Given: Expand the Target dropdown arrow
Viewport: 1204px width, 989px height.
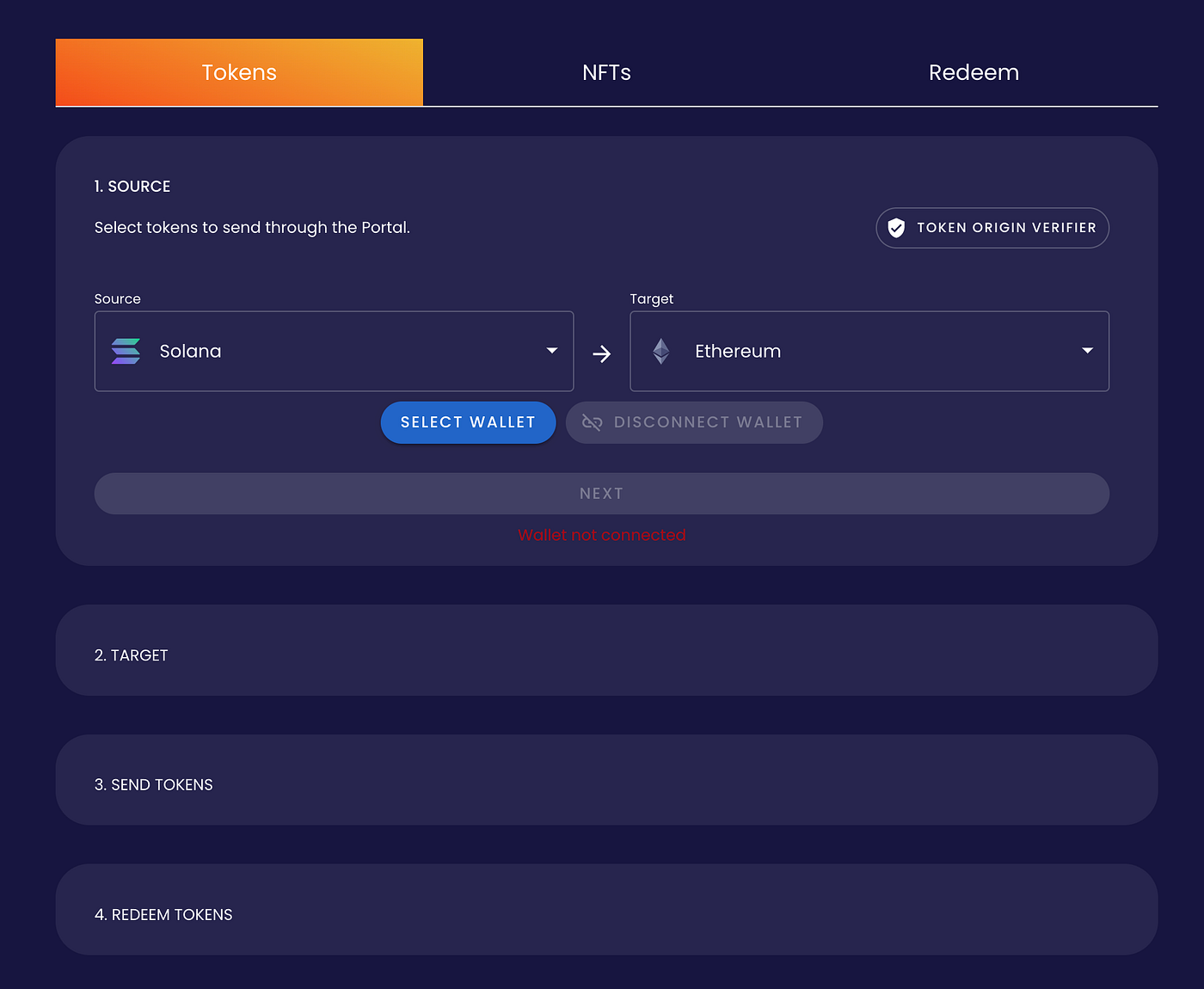Looking at the screenshot, I should (1088, 351).
